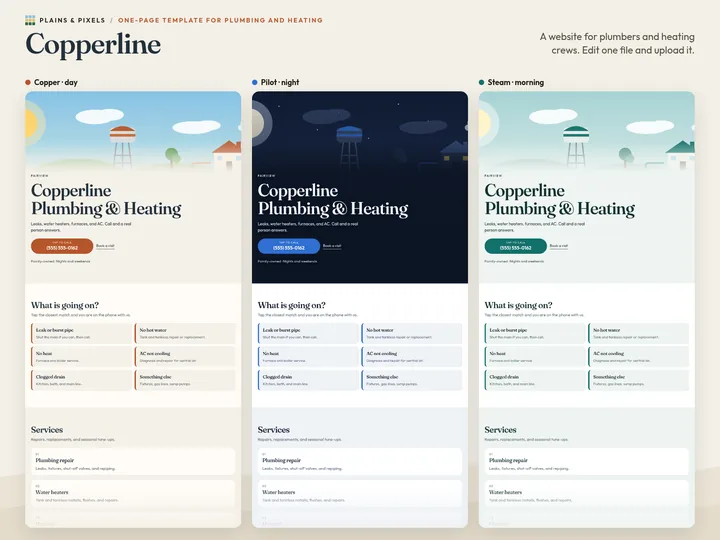Select the one-page template breadcrumb text
Image resolution: width=720 pixels, height=540 pixels.
point(220,20)
